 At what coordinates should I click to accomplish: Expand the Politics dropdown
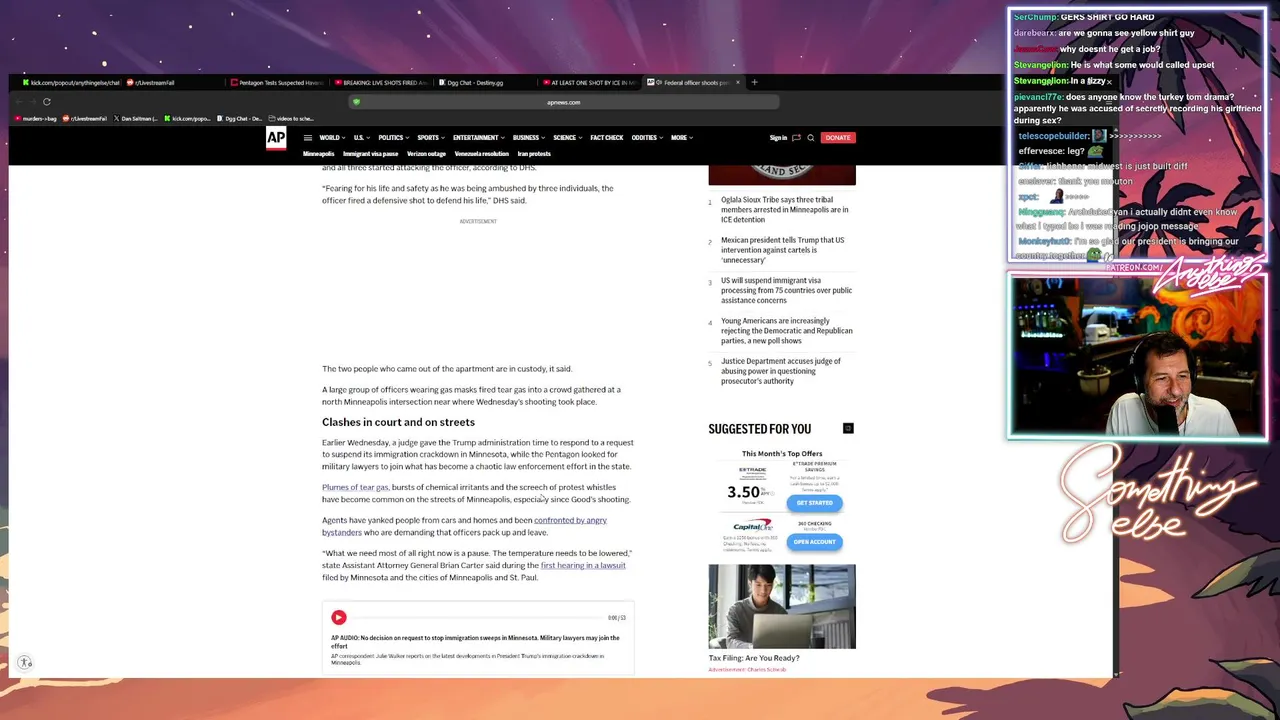pyautogui.click(x=393, y=138)
